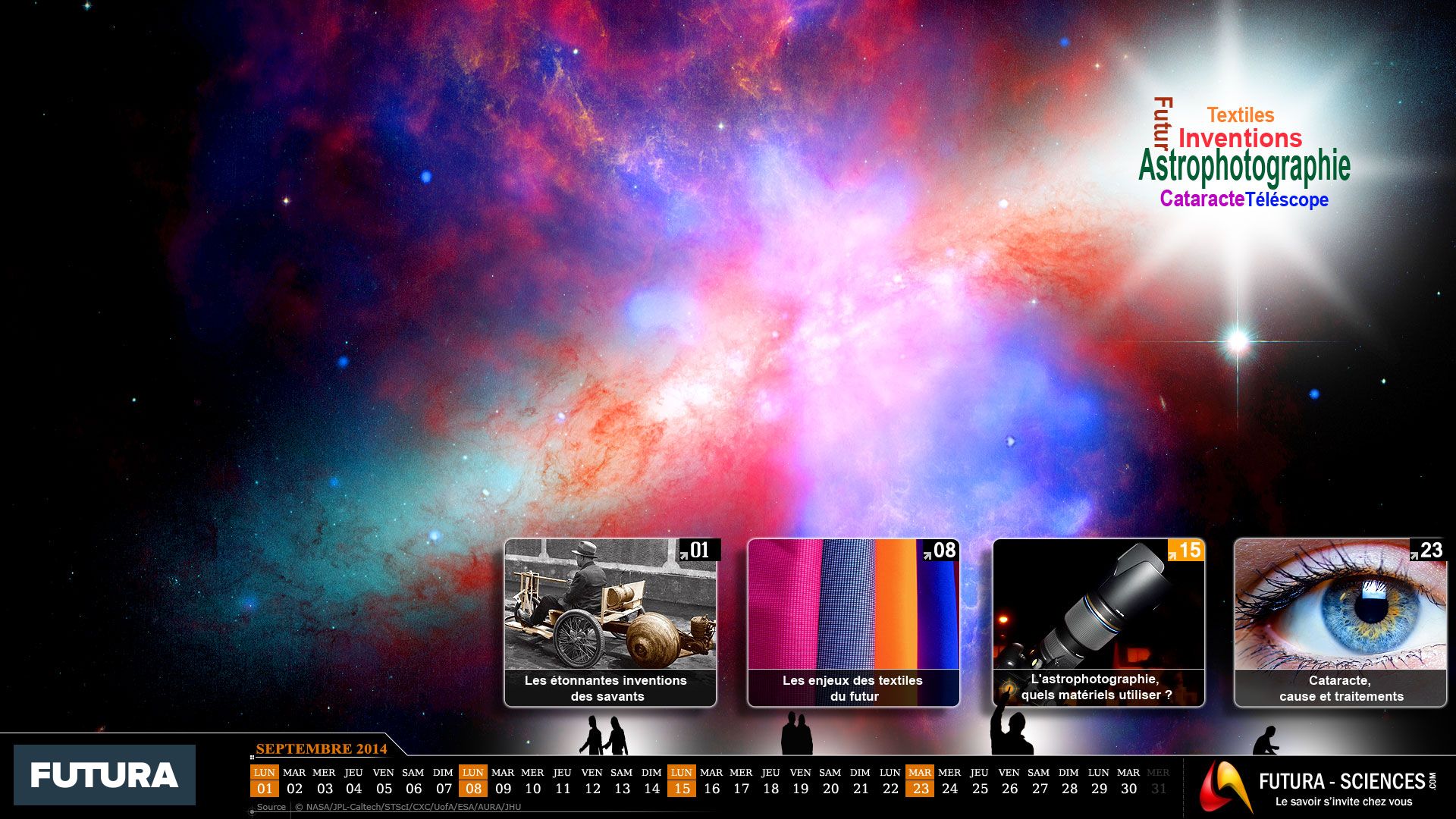
Task: Click the arrow icon beside badge 01
Action: (683, 555)
